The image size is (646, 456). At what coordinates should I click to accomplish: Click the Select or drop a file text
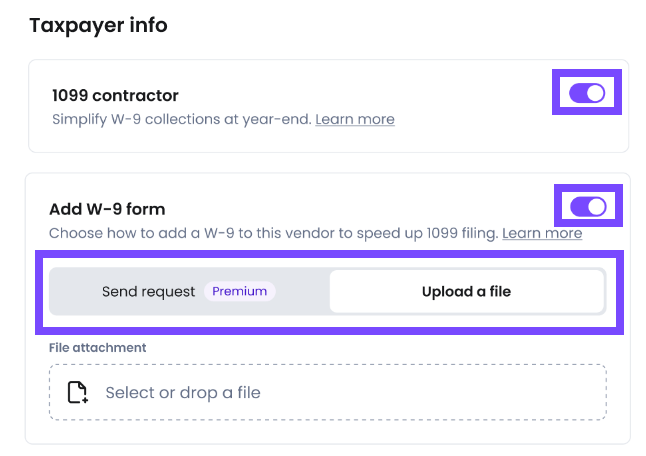pos(183,392)
